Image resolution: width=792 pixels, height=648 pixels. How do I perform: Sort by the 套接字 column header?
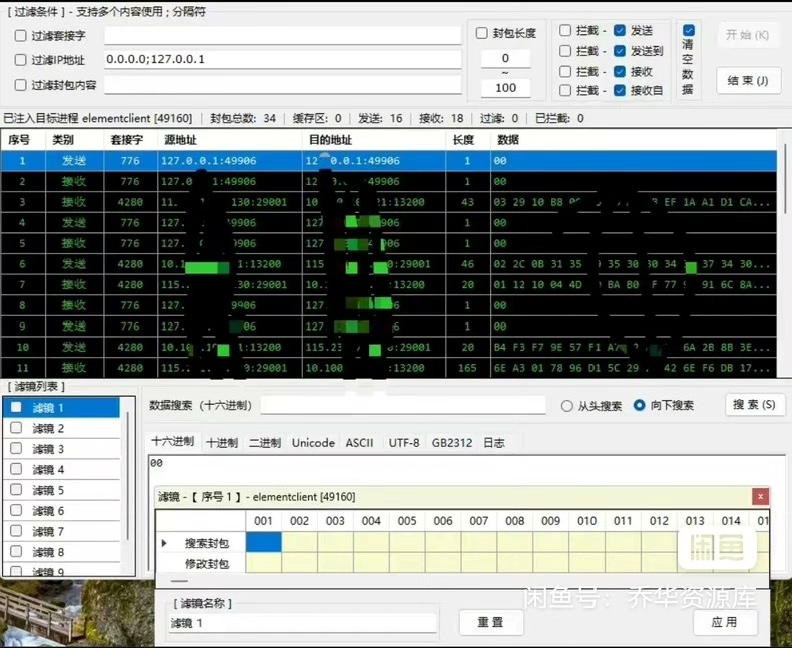pos(131,140)
